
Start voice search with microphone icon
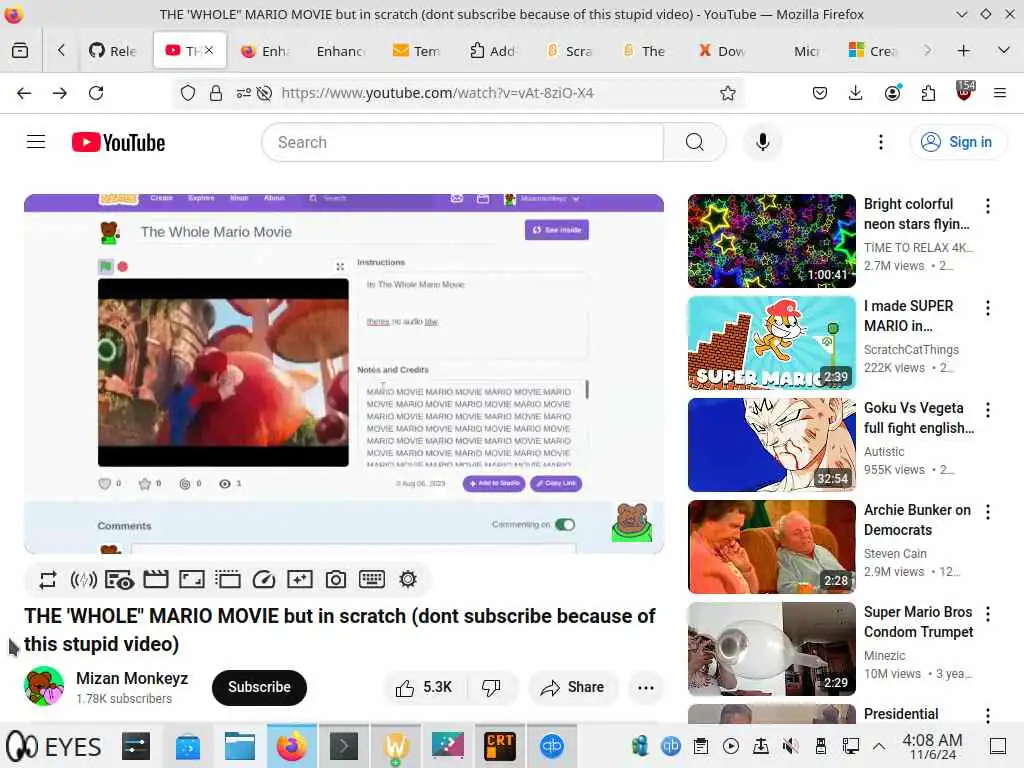click(x=763, y=142)
